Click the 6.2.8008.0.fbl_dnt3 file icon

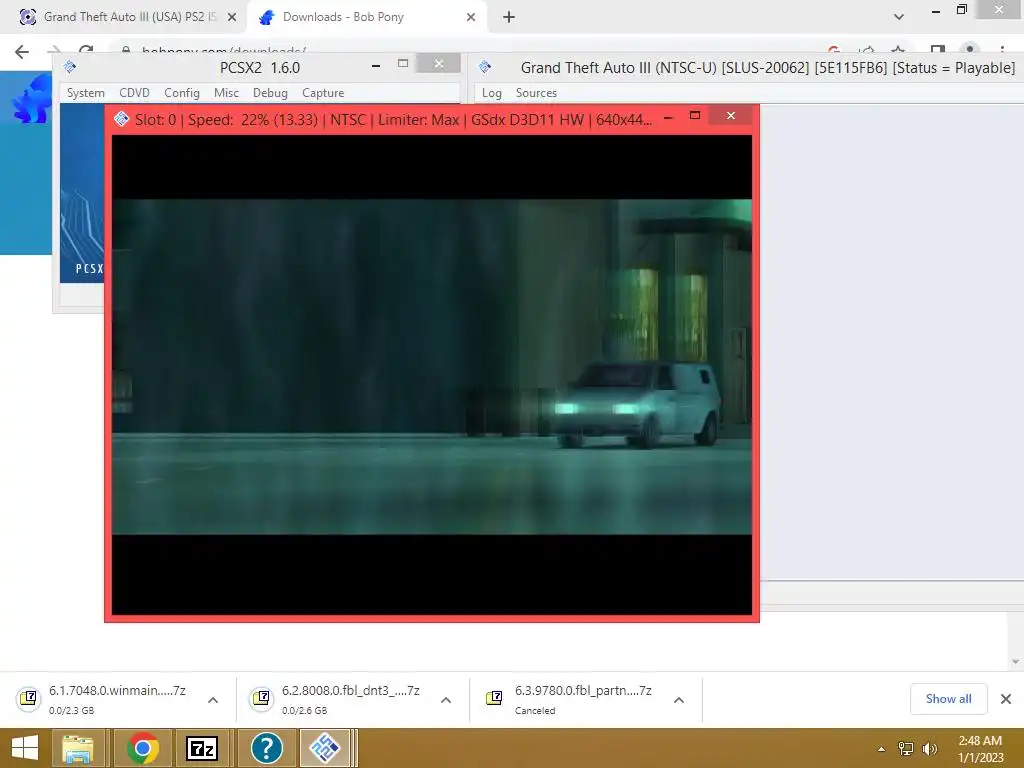[261, 699]
